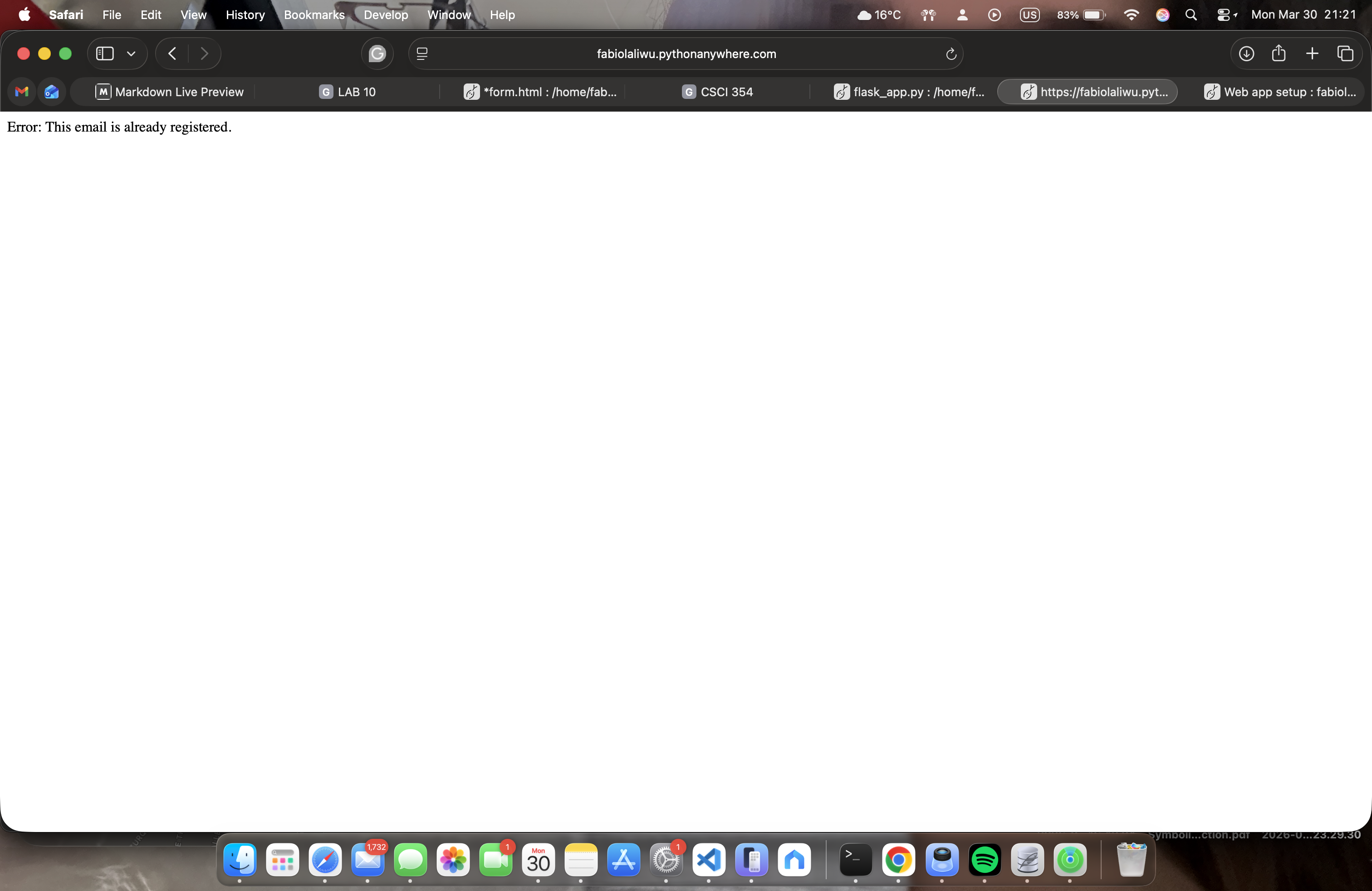This screenshot has height=891, width=1372.
Task: Switch to the flask_app.py tab
Action: click(909, 92)
